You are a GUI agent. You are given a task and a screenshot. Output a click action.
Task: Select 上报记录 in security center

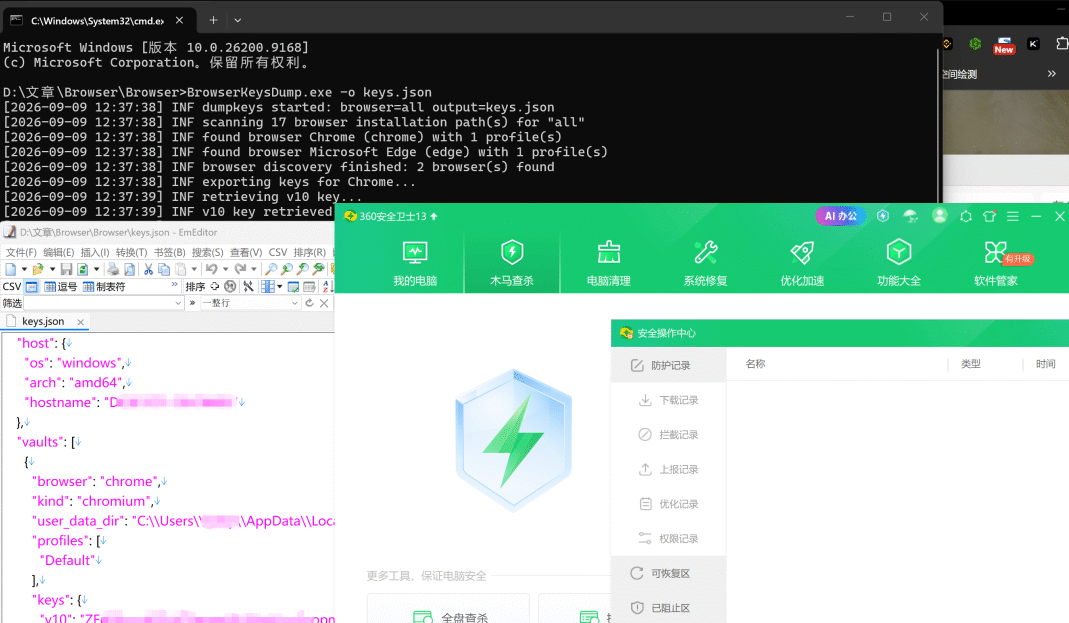(668, 470)
